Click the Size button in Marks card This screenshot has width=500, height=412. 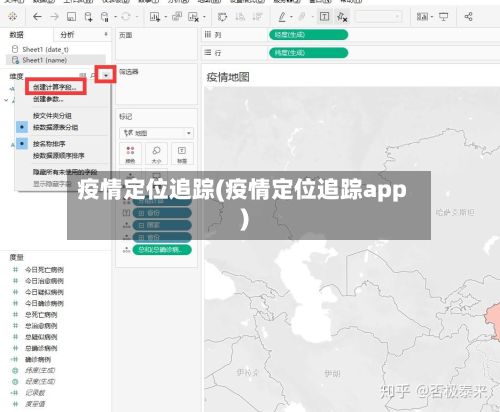point(156,154)
